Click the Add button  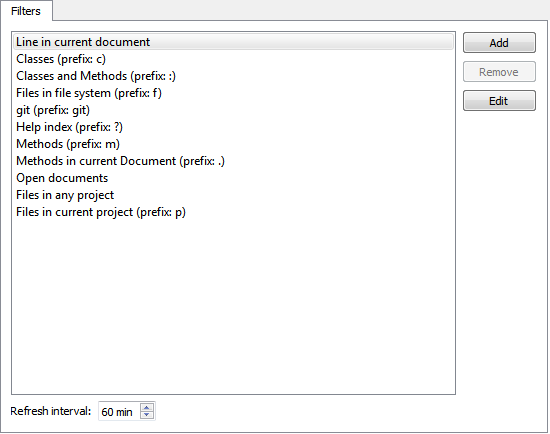pos(499,43)
